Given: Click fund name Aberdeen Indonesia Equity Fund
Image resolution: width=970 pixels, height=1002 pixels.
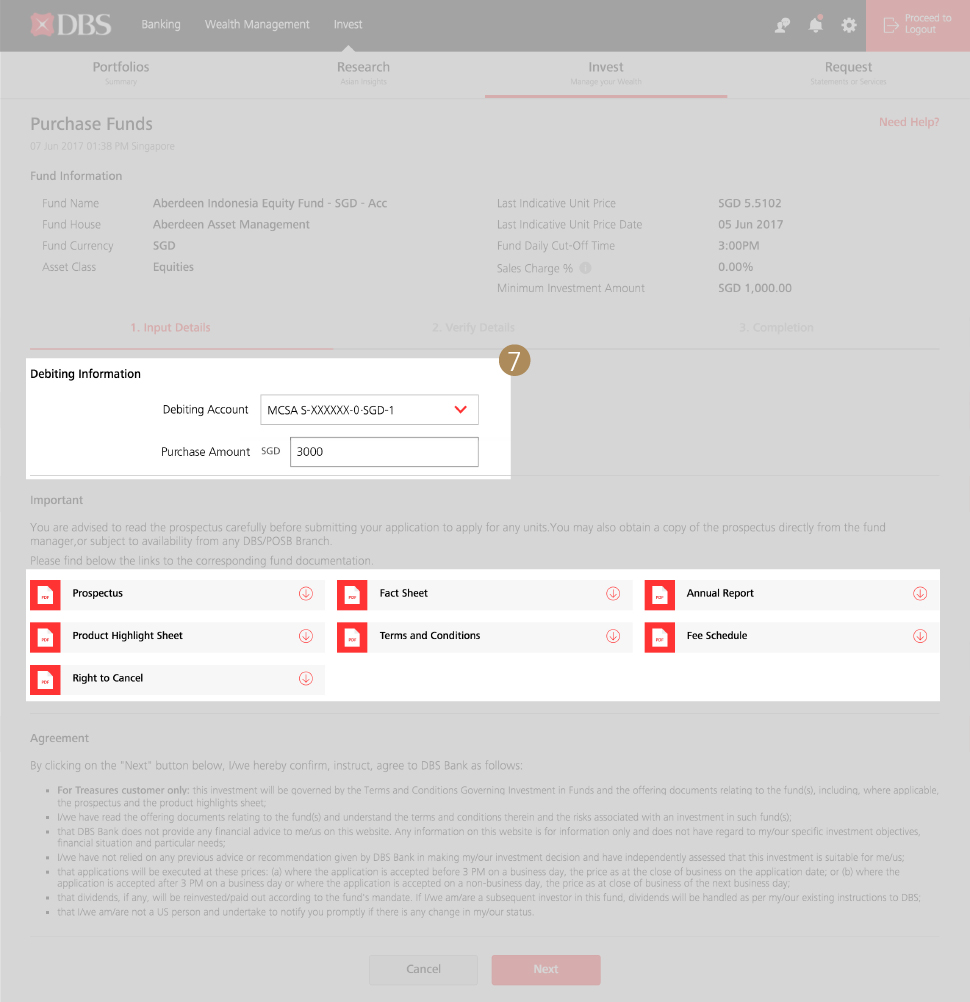Looking at the screenshot, I should point(270,203).
